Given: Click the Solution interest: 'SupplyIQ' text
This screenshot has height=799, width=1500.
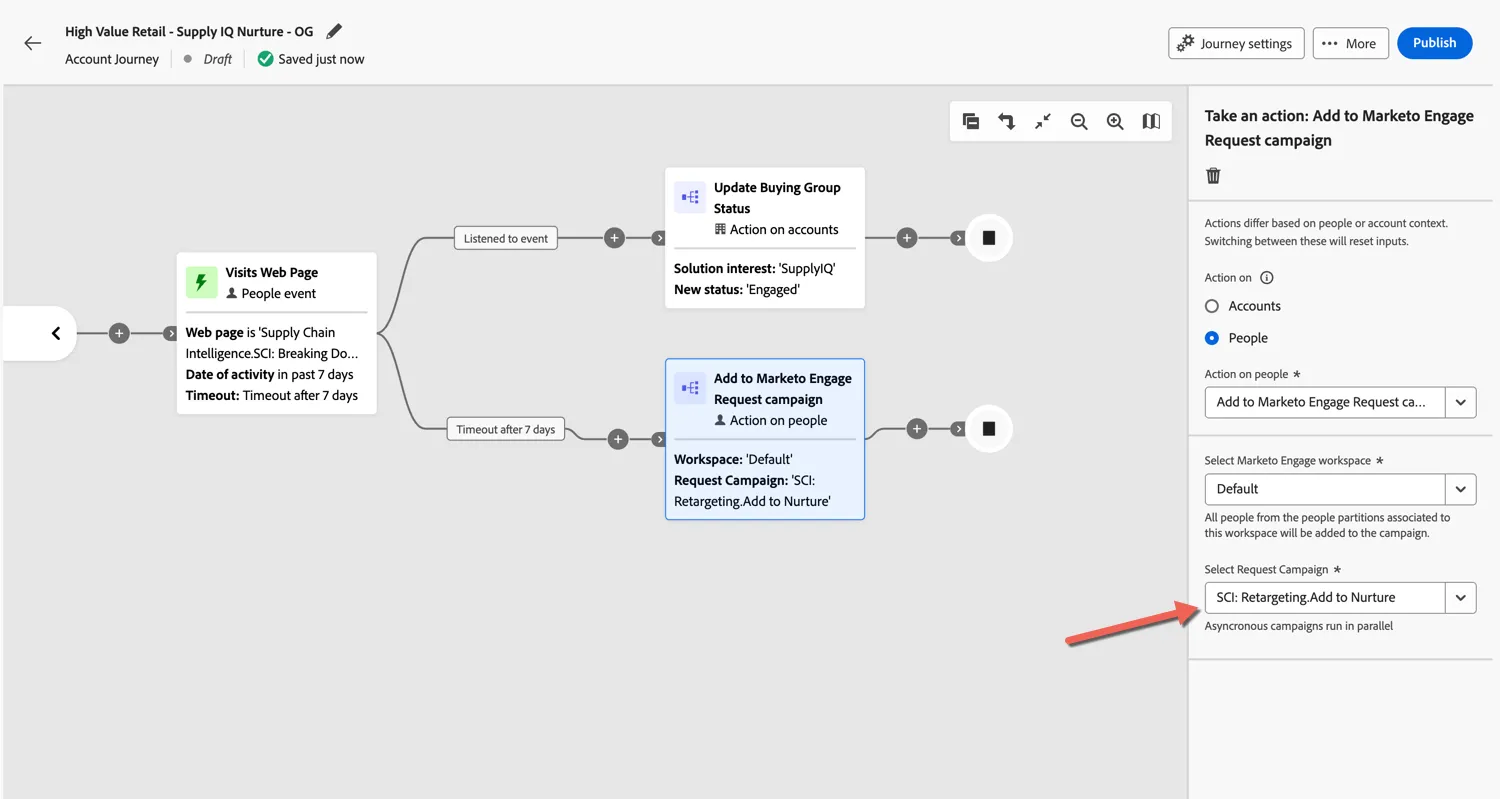Looking at the screenshot, I should (x=754, y=269).
